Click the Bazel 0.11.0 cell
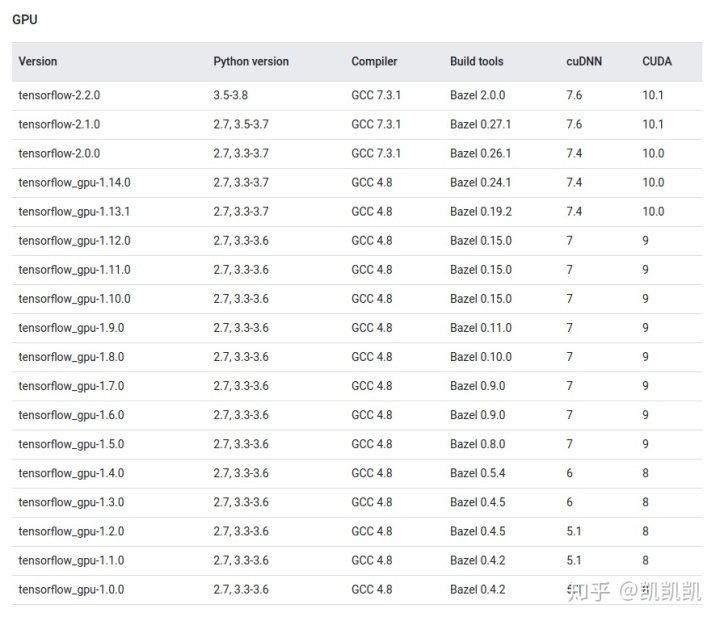Screen dimensions: 720x621 [481, 328]
